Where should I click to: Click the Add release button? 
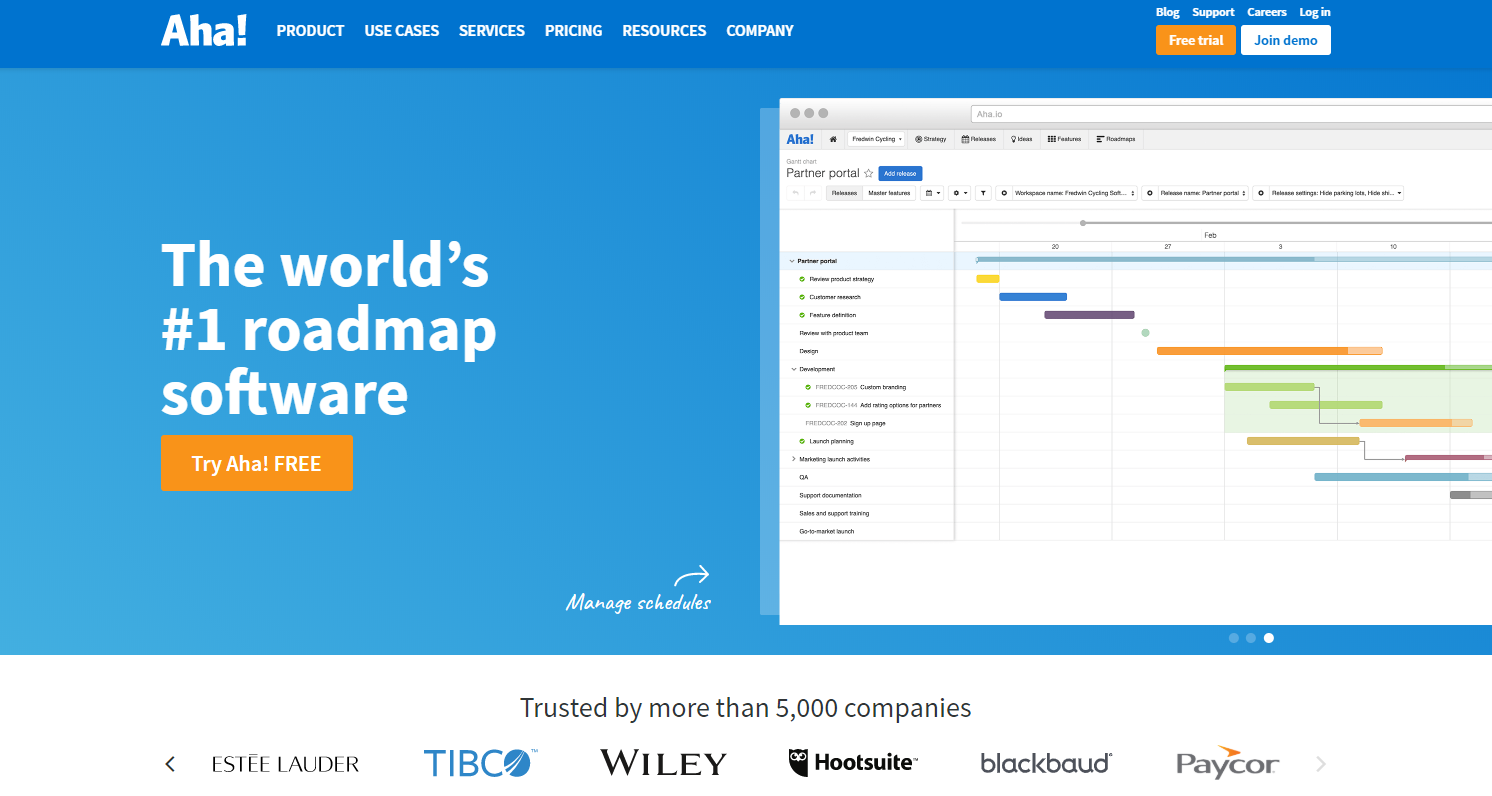click(900, 173)
